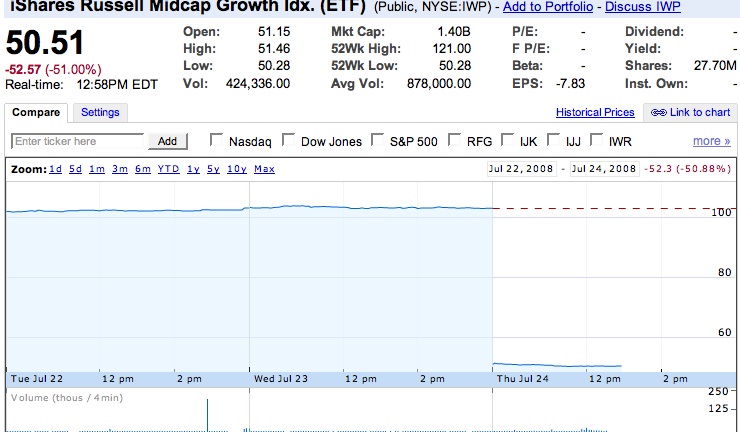This screenshot has width=740, height=432.
Task: Zoom the chart to YTD
Action: click(168, 169)
